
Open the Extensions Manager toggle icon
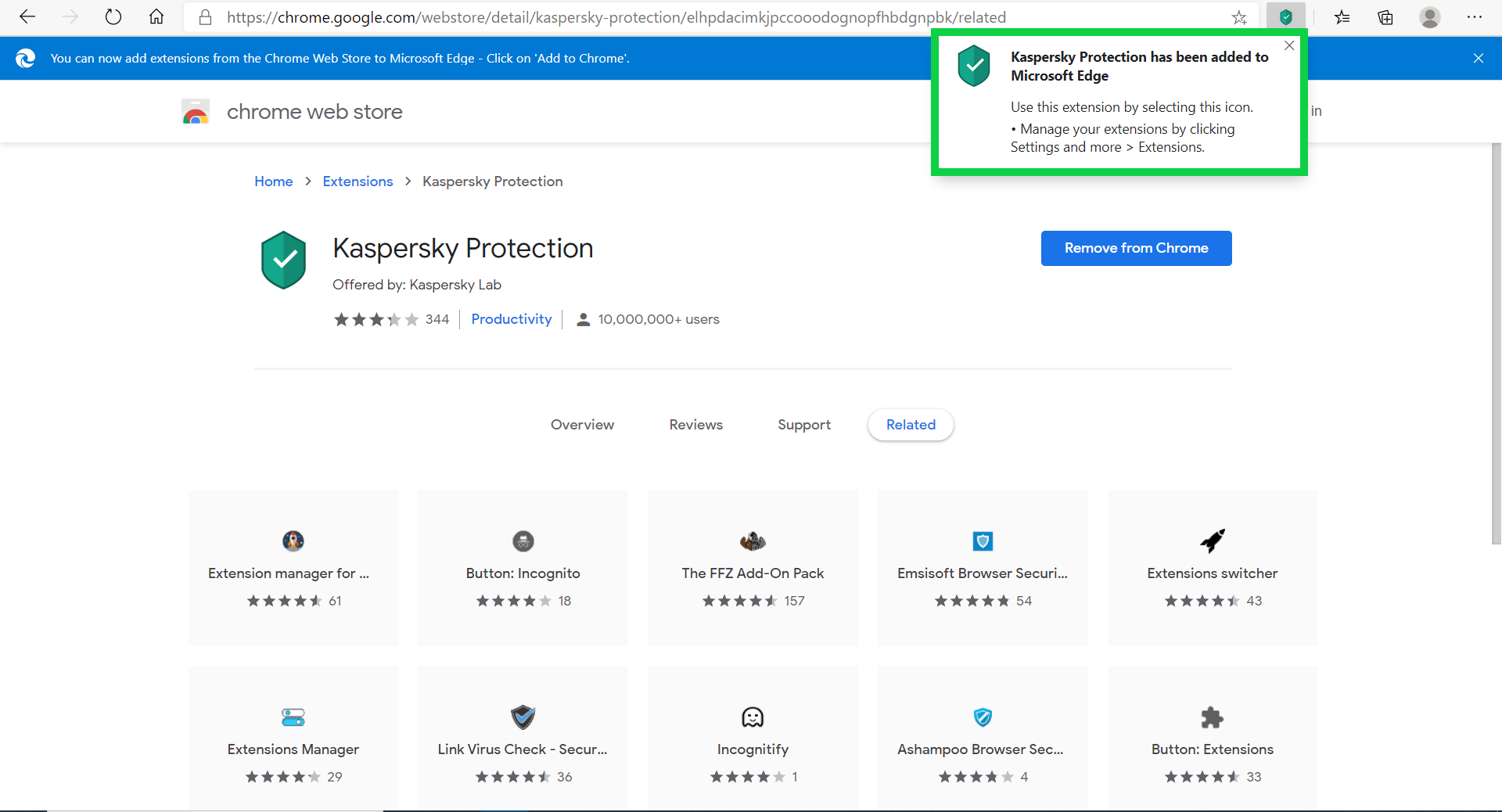[293, 717]
